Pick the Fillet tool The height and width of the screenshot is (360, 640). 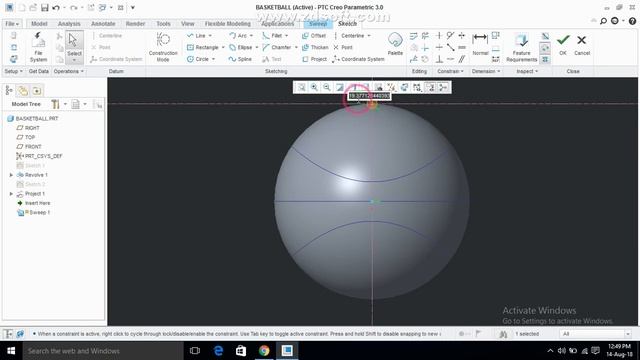[272, 36]
